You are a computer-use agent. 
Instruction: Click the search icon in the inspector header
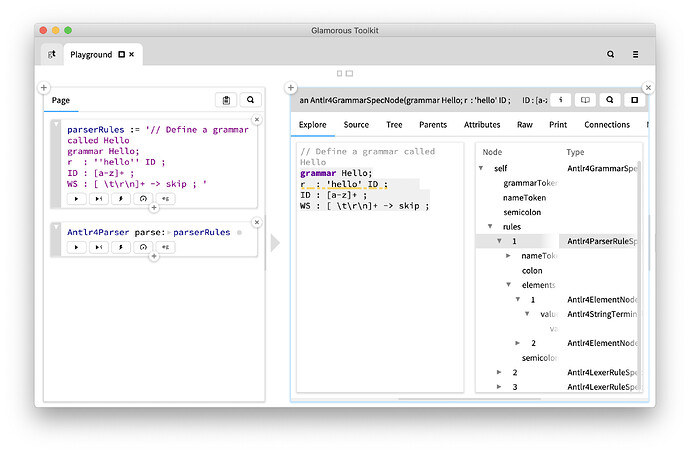point(610,100)
